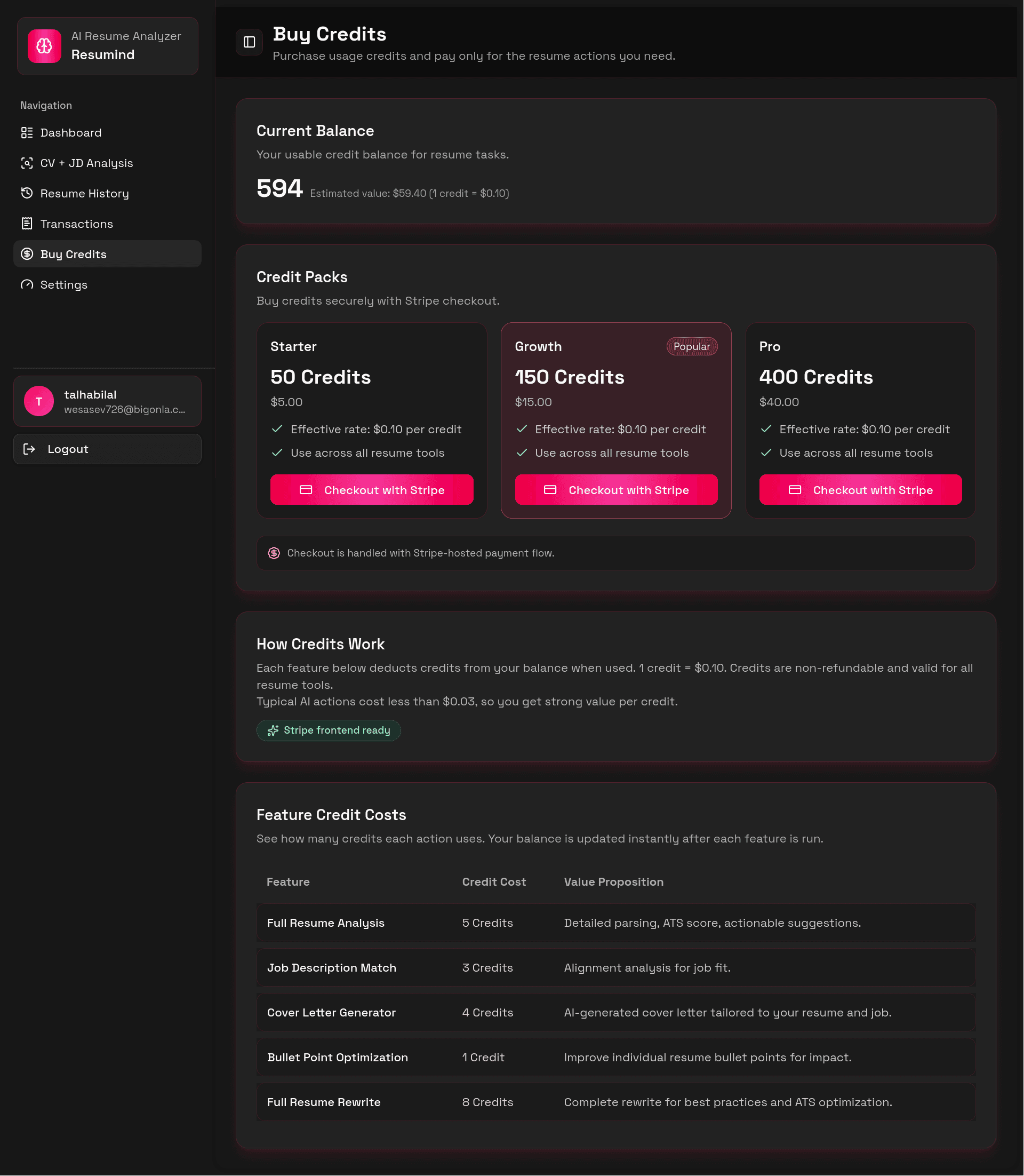This screenshot has height=1176, width=1024.
Task: Click the Full Resume Analysis row
Action: tap(616, 923)
